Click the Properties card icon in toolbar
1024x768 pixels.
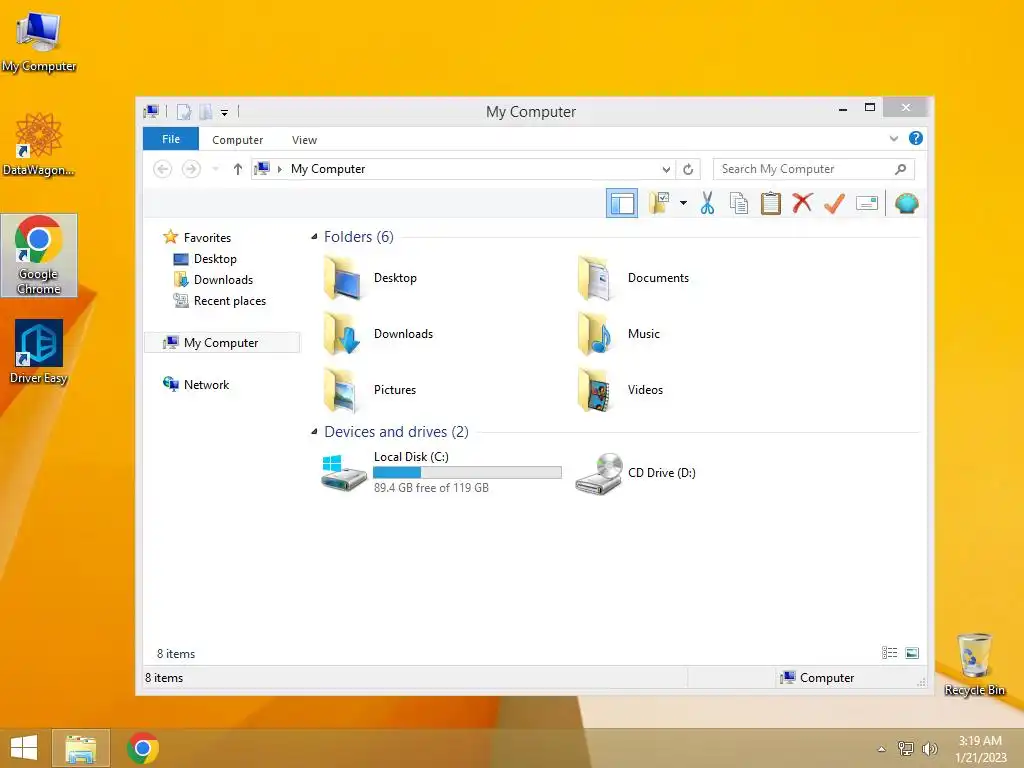867,203
